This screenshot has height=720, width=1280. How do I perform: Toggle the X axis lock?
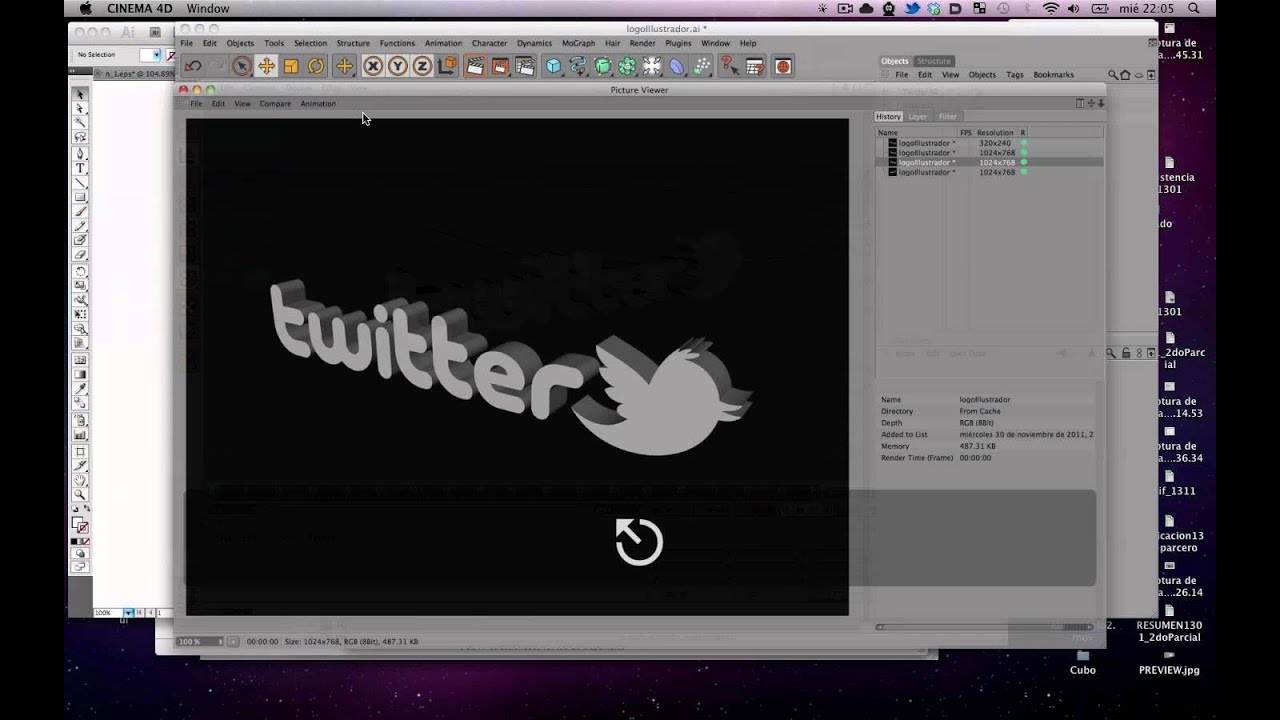pyautogui.click(x=373, y=67)
